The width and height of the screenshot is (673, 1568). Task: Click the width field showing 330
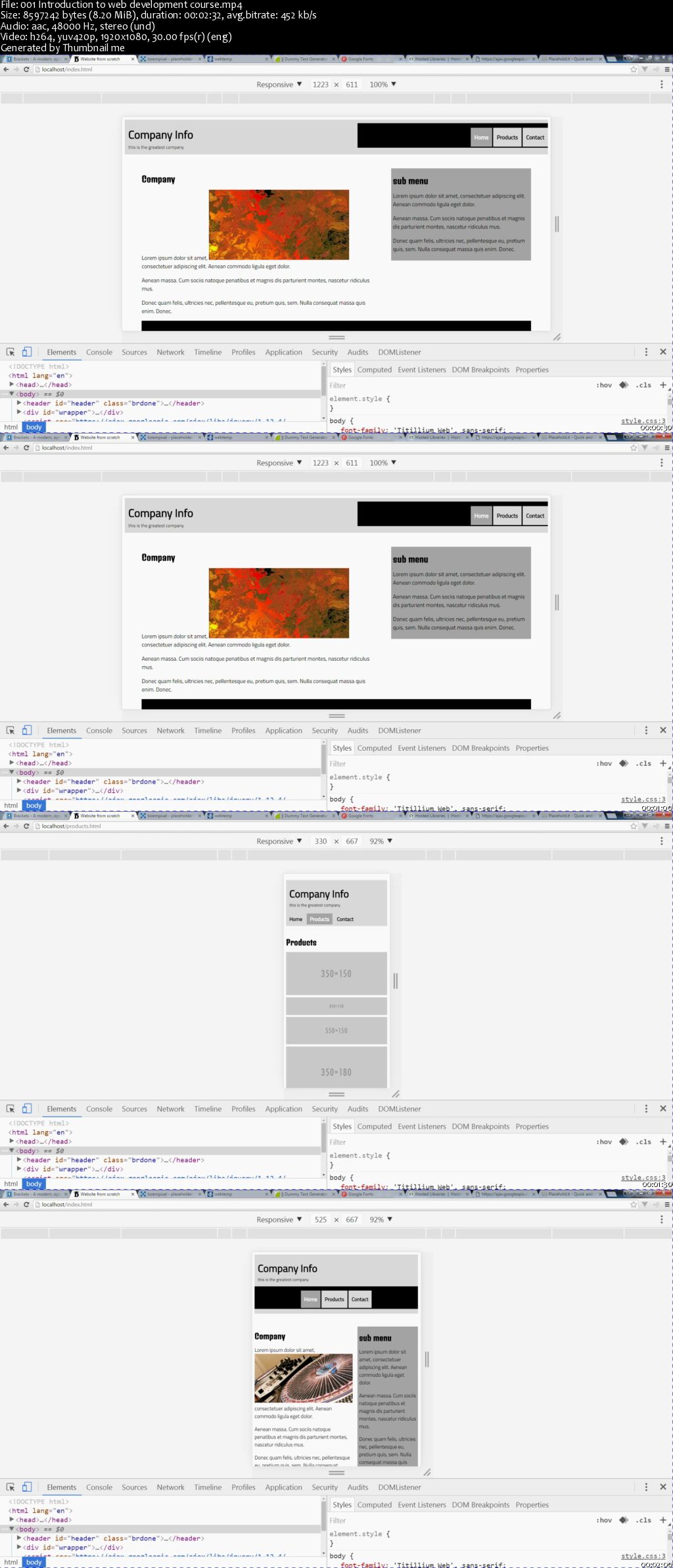point(320,841)
